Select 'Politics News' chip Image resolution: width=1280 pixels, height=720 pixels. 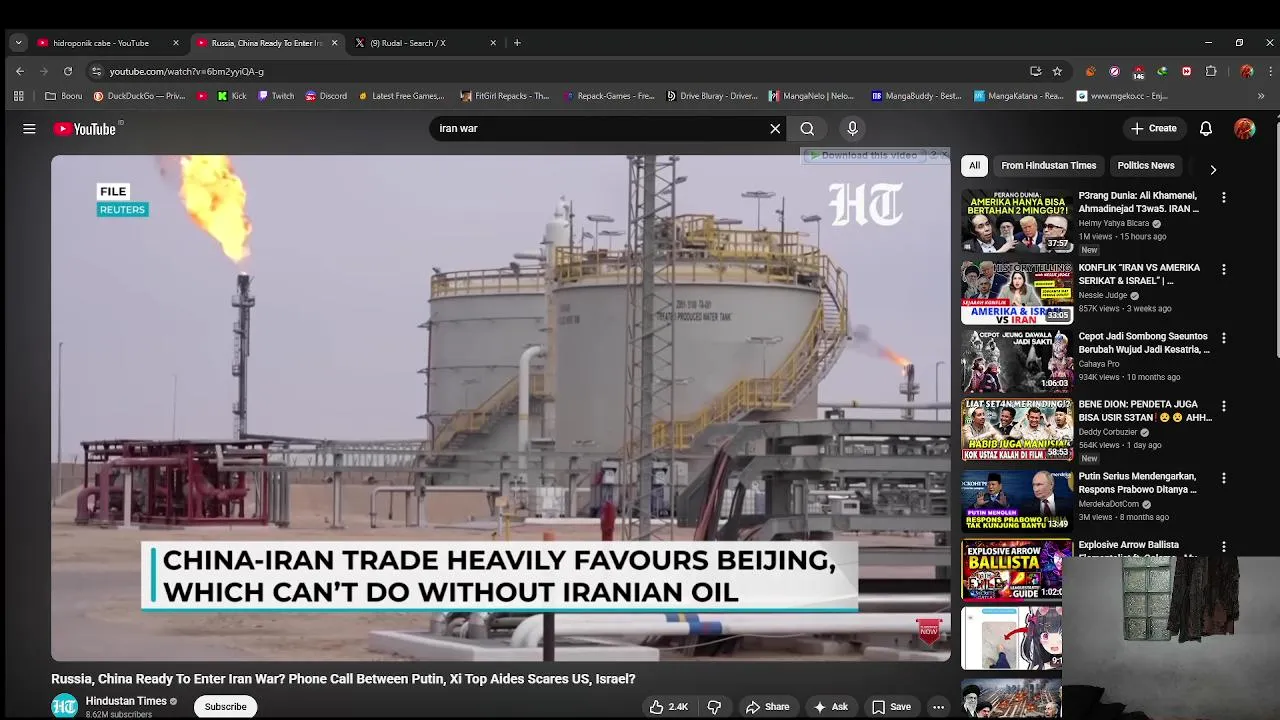(x=1146, y=165)
